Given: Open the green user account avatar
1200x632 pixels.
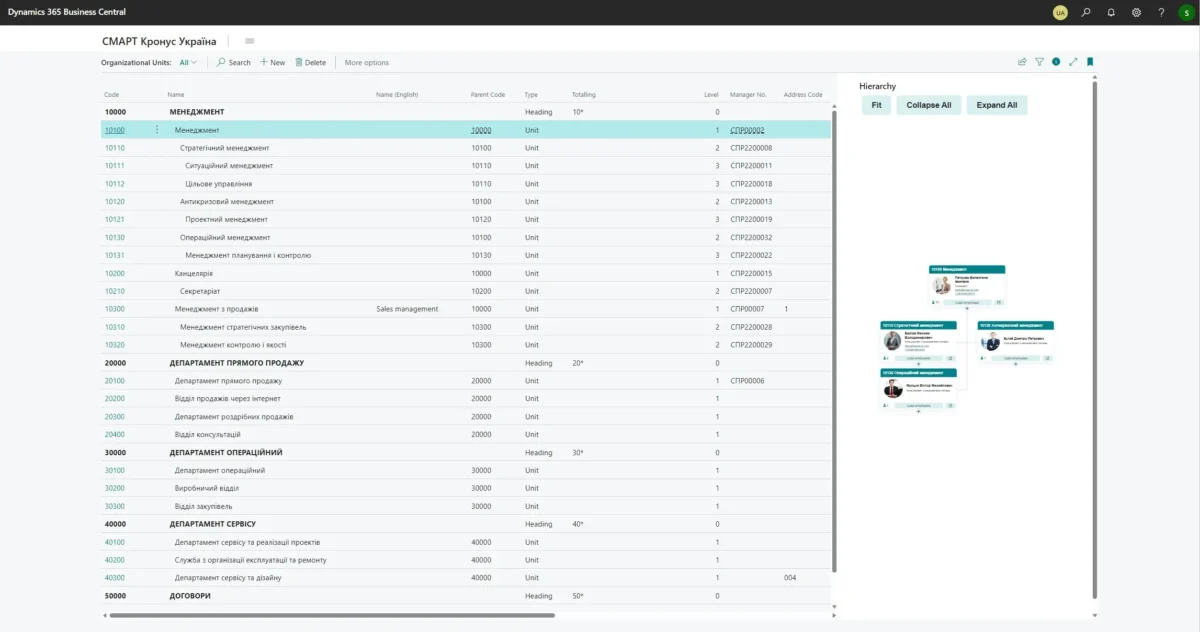Looking at the screenshot, I should (1186, 13).
